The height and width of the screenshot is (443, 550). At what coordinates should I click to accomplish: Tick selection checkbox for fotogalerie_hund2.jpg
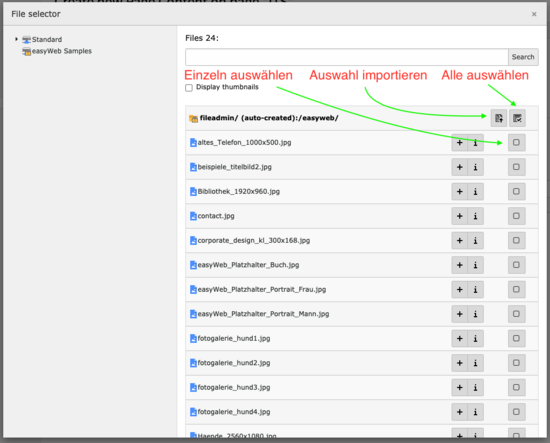(517, 363)
